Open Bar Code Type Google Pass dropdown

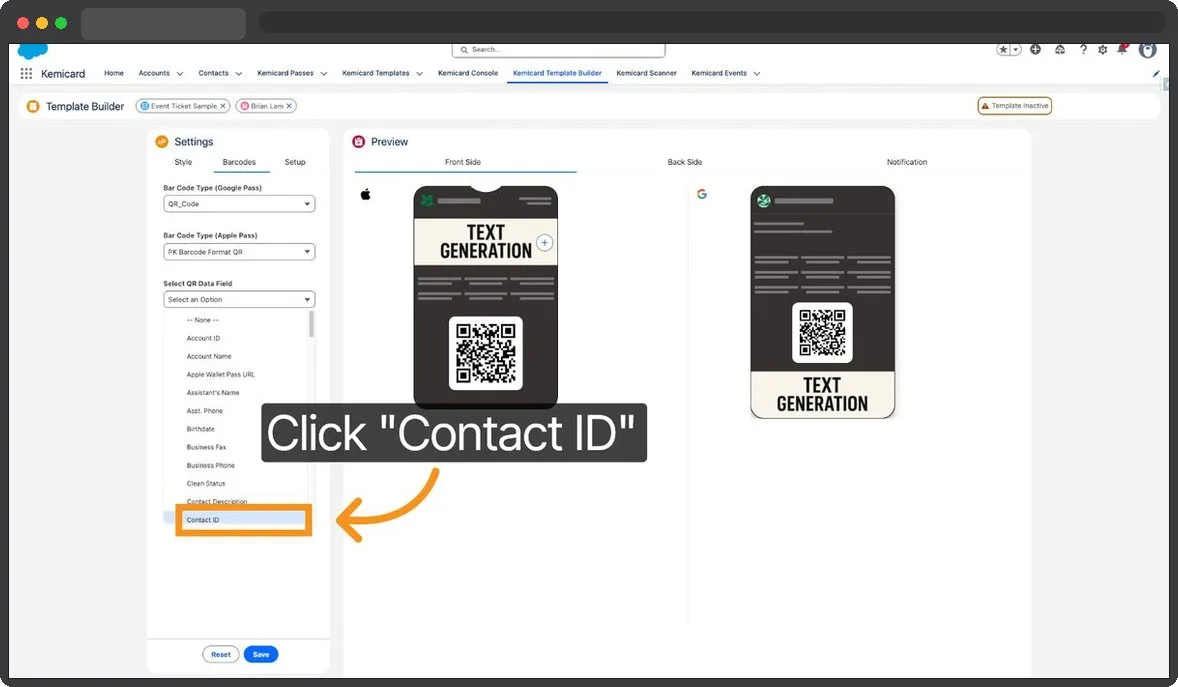[239, 204]
